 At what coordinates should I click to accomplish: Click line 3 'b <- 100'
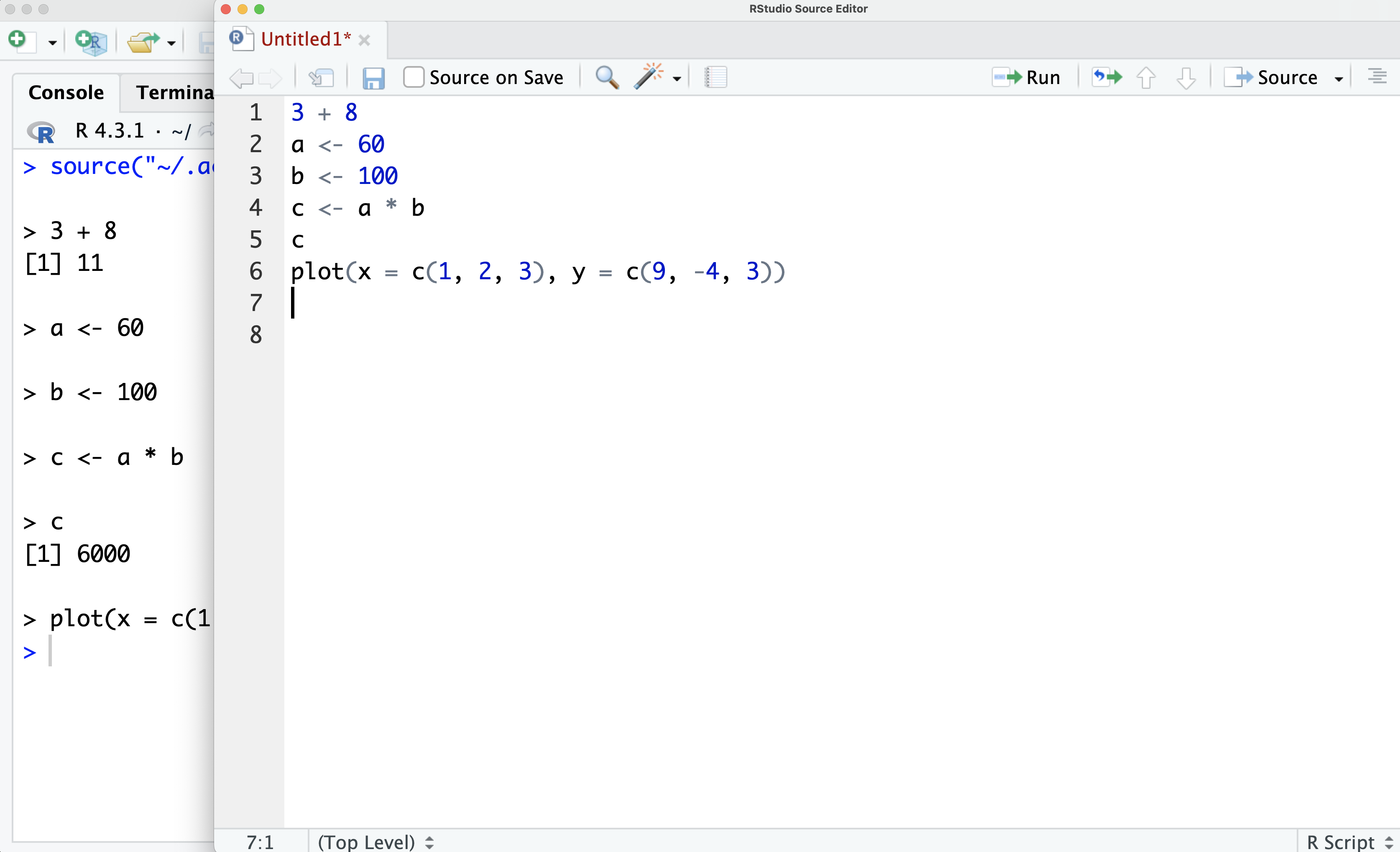click(344, 176)
